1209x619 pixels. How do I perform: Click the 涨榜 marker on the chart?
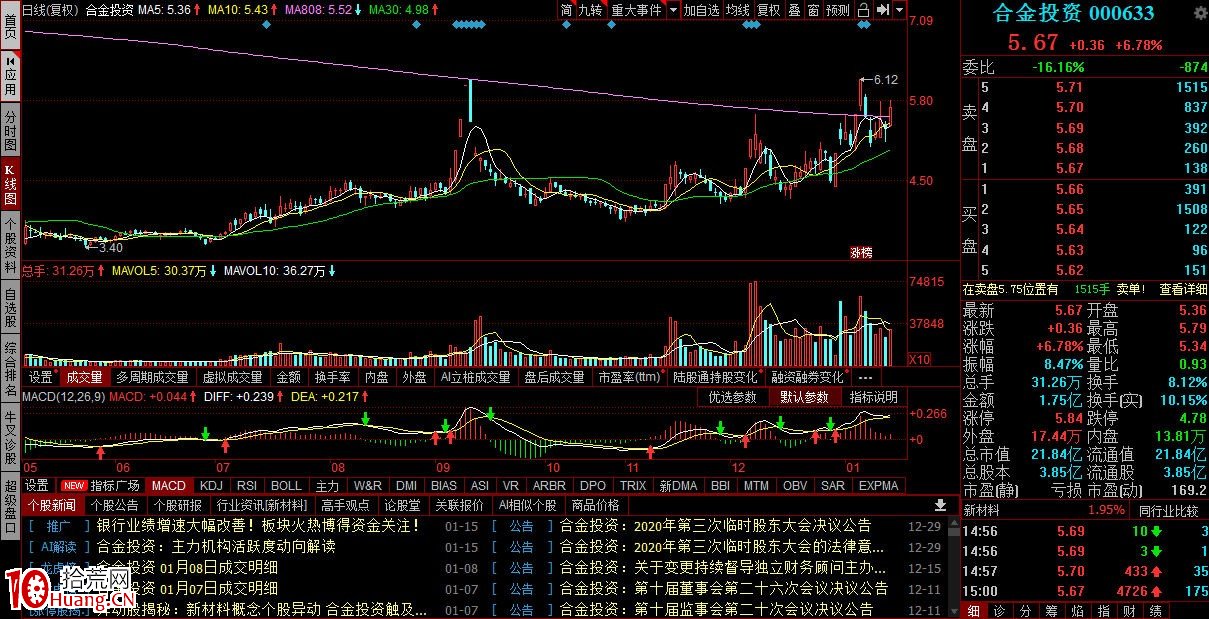861,252
